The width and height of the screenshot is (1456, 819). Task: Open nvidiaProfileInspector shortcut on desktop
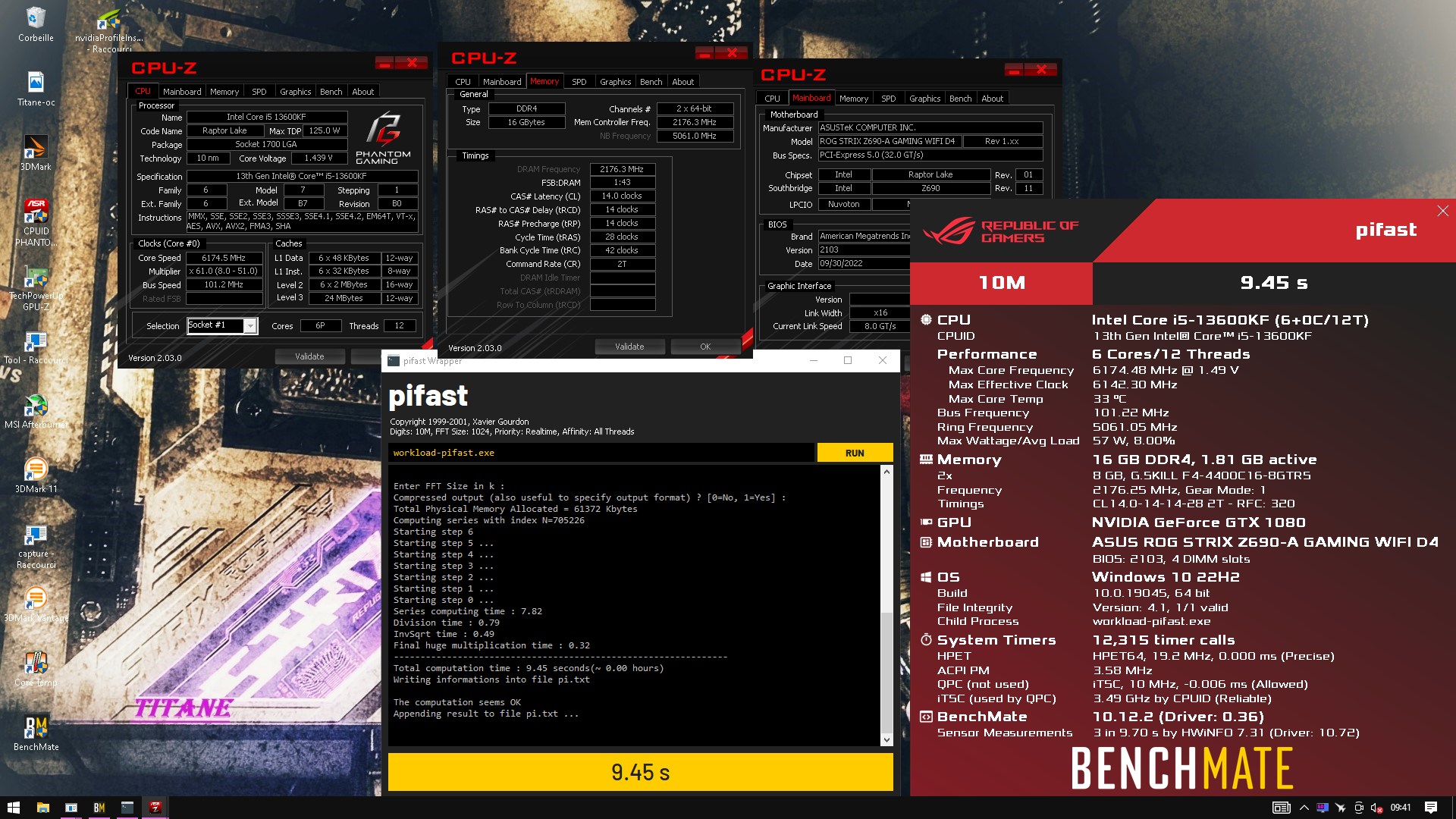108,30
